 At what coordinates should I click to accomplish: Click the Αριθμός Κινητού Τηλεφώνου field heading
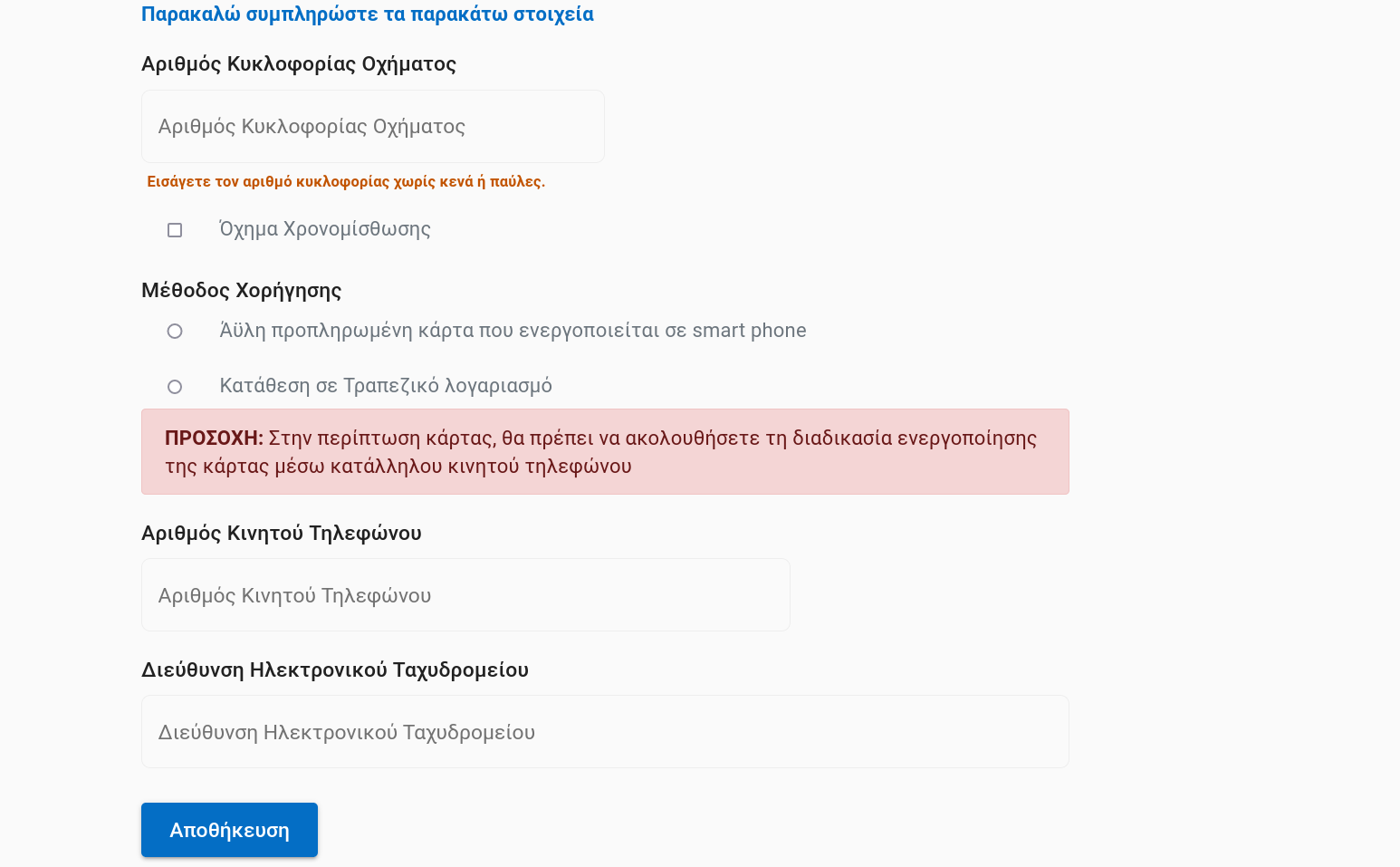[281, 533]
